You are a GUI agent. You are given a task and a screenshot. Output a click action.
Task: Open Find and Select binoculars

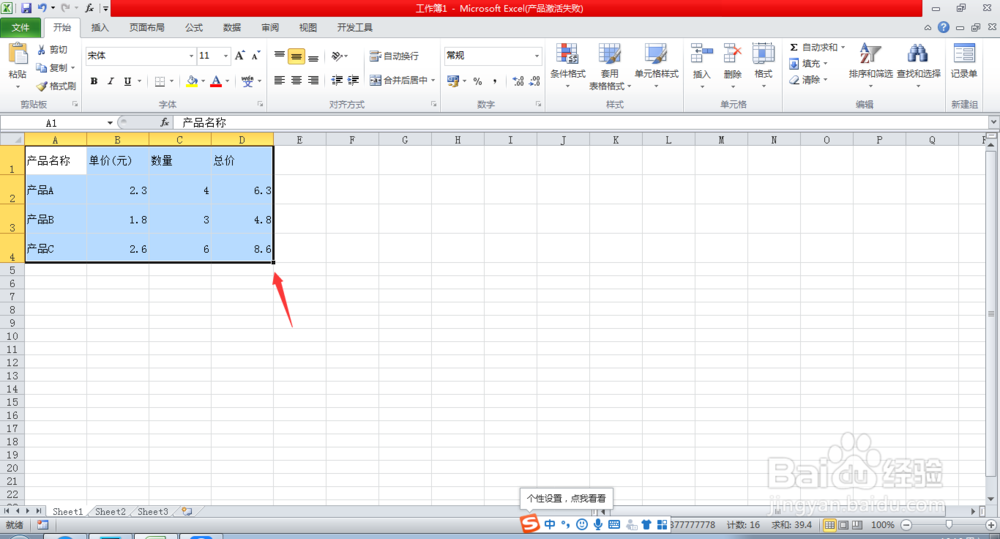(x=918, y=64)
